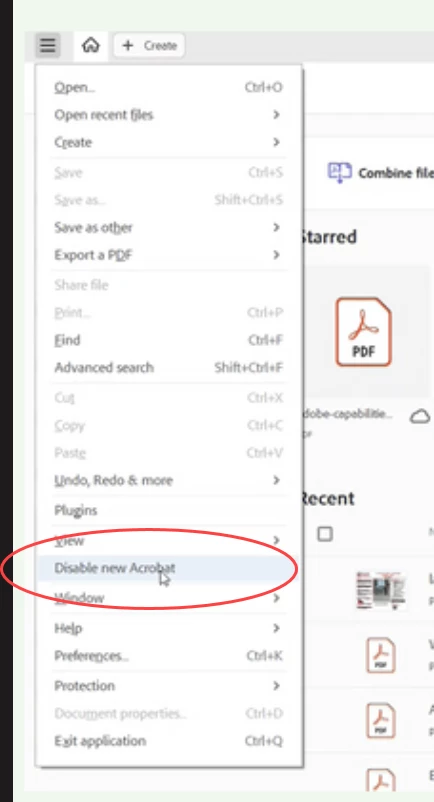
Task: Click the hamburger menu icon
Action: click(48, 46)
